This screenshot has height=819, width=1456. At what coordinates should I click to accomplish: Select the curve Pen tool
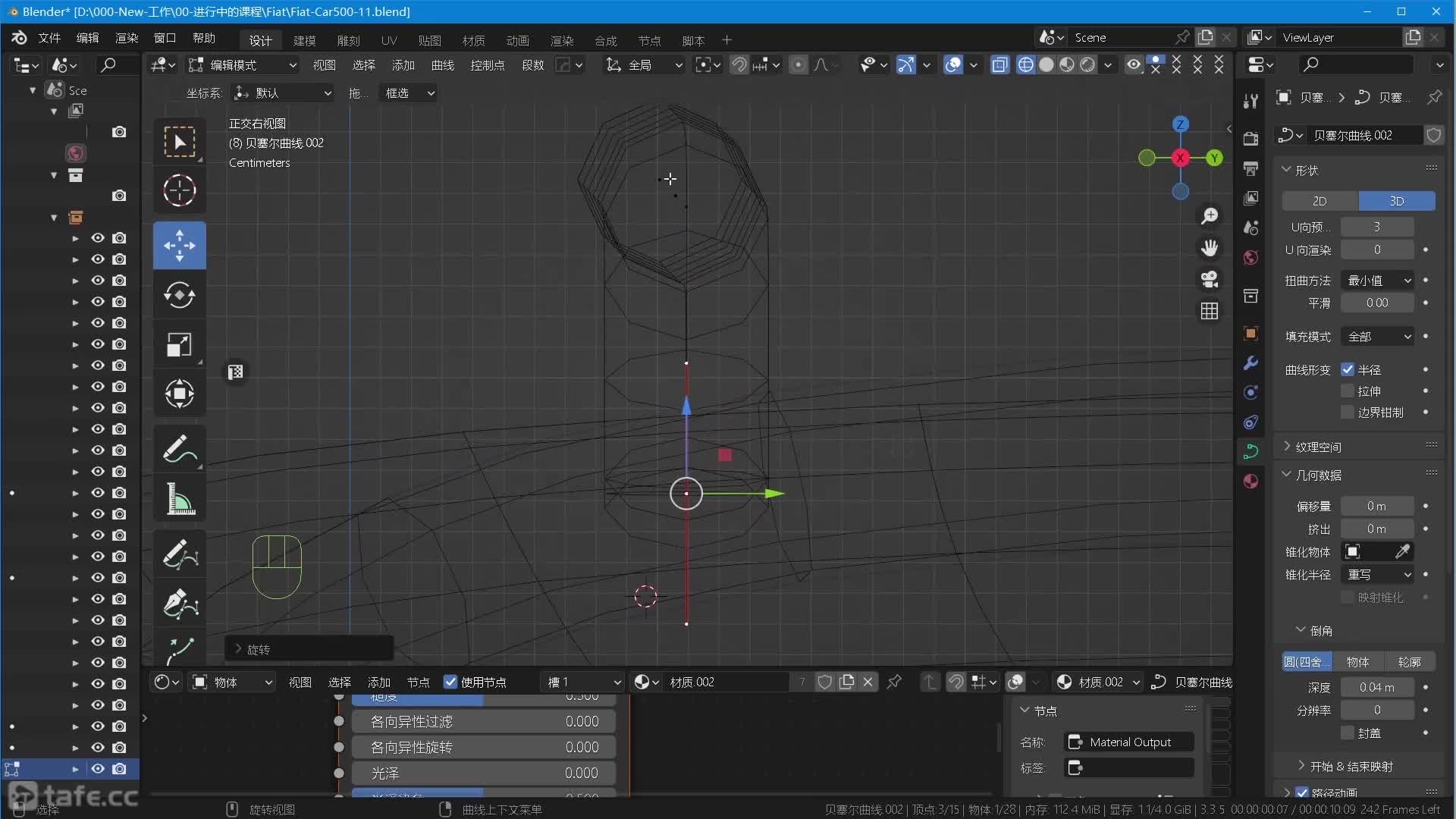180,604
